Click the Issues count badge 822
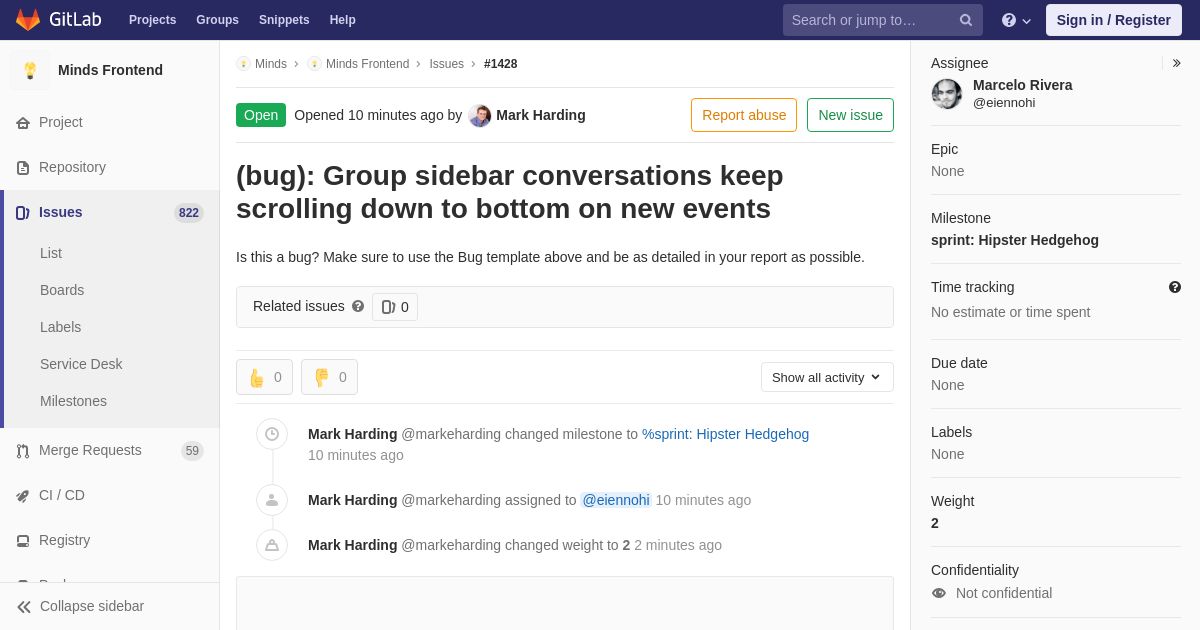The height and width of the screenshot is (630, 1200). point(189,213)
